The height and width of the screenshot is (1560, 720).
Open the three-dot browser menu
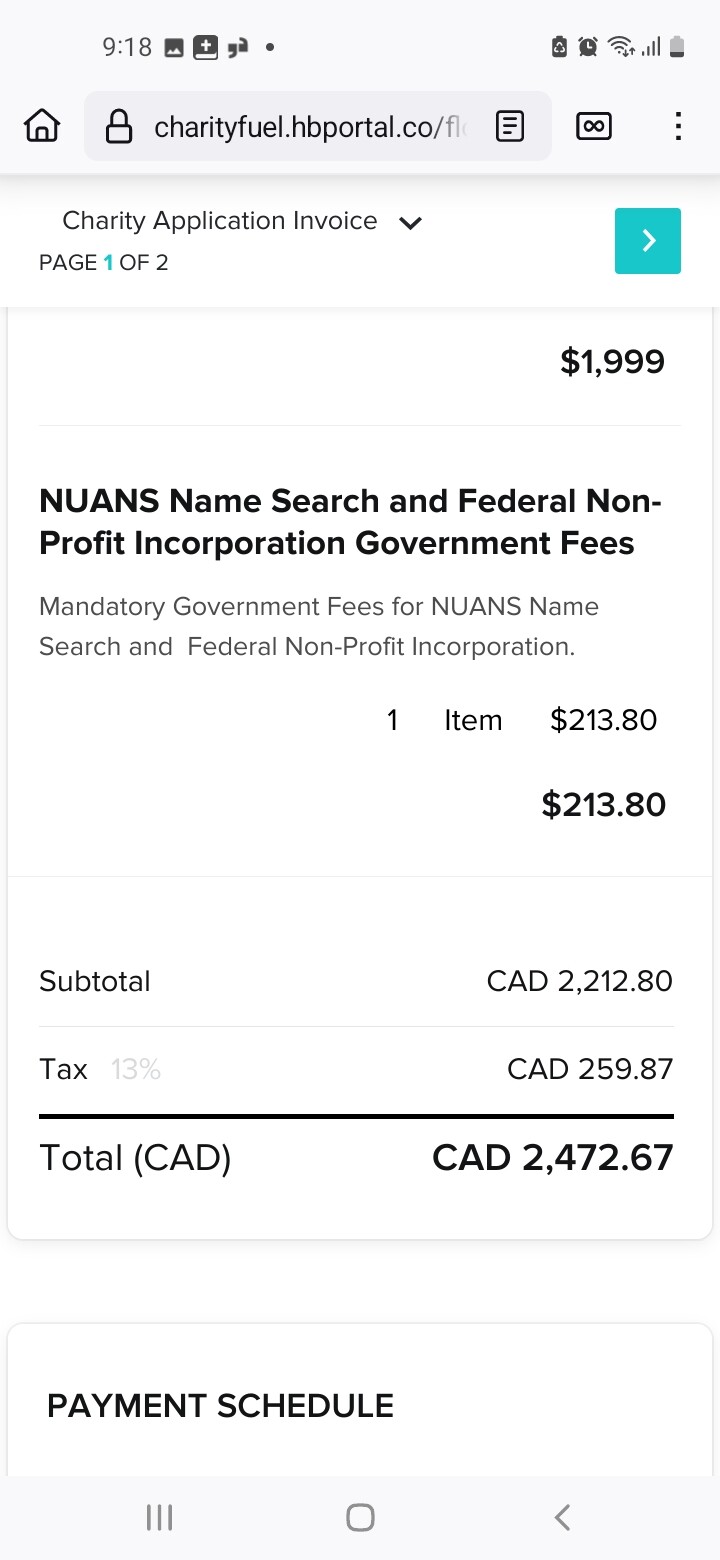pos(678,126)
